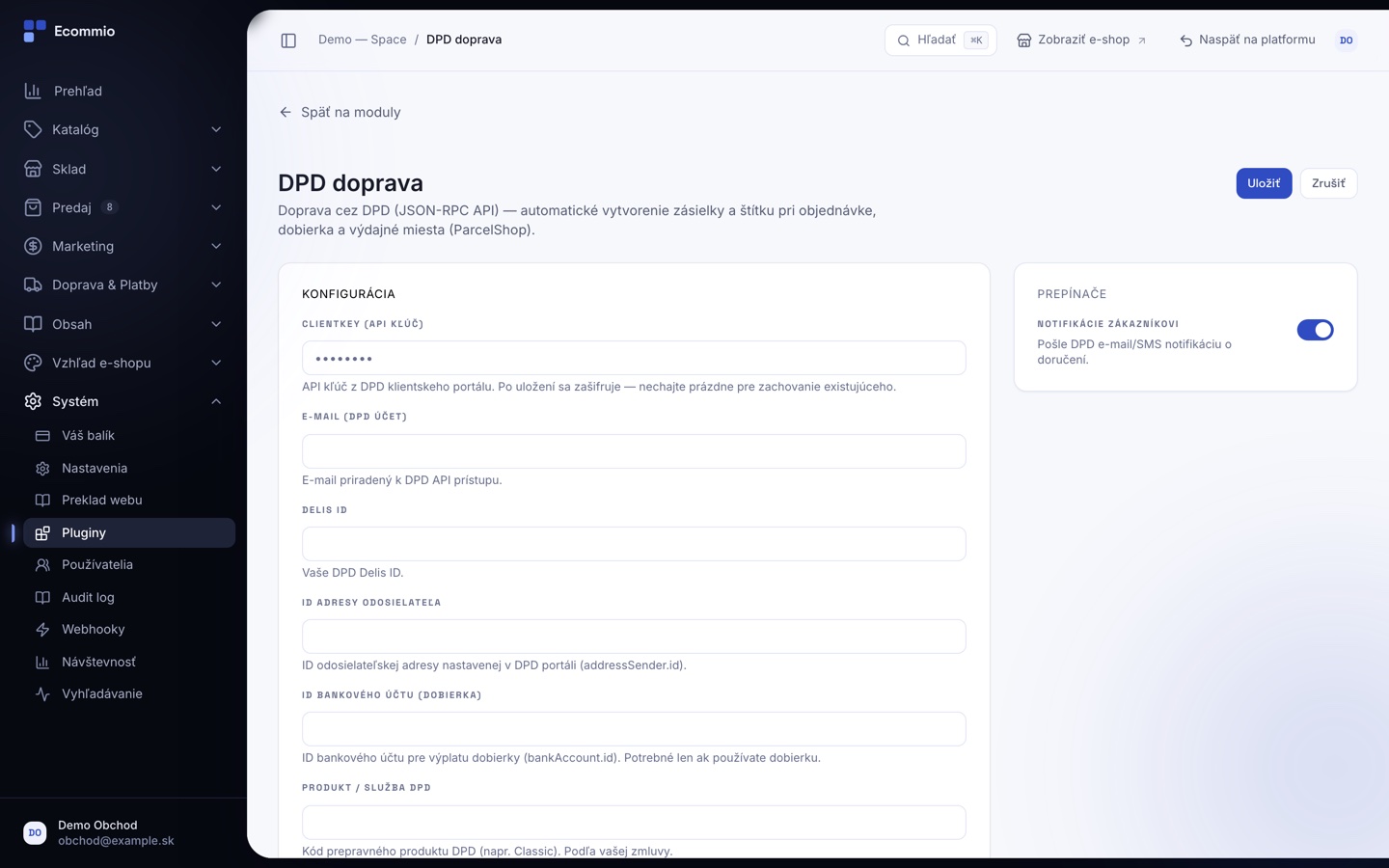Click the storefront icon beside Zobraziť e-shop
Screen dimensions: 1389x868
[1024, 41]
